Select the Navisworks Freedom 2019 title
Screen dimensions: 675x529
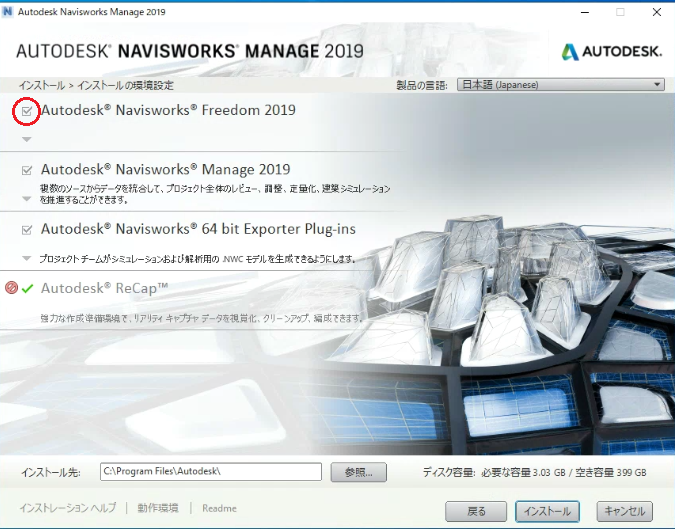point(168,110)
